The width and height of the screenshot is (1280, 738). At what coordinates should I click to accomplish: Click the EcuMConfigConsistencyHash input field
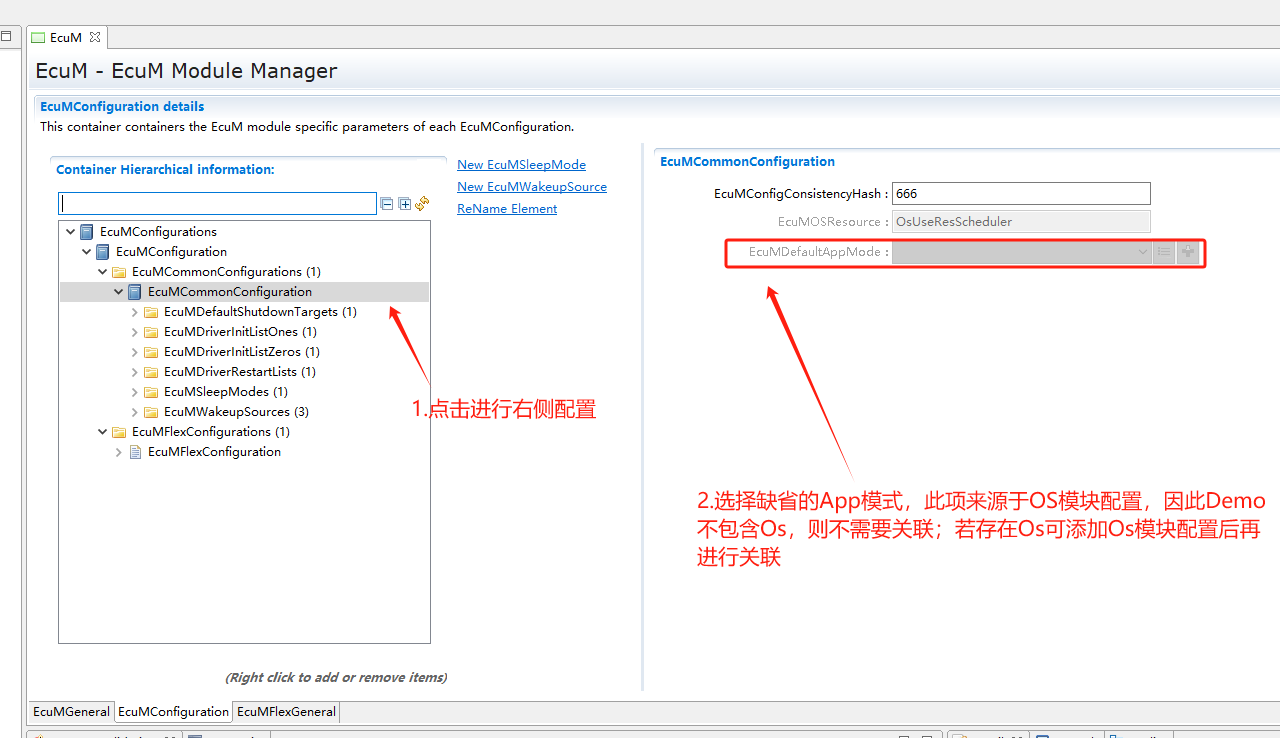click(x=1020, y=194)
